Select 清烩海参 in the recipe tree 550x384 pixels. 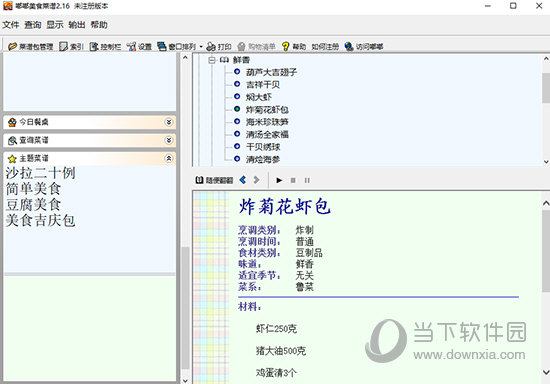(263, 159)
